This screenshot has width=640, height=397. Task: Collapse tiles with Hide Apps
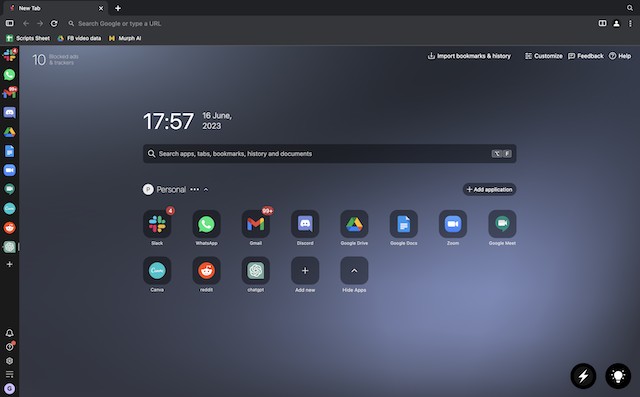pos(354,271)
